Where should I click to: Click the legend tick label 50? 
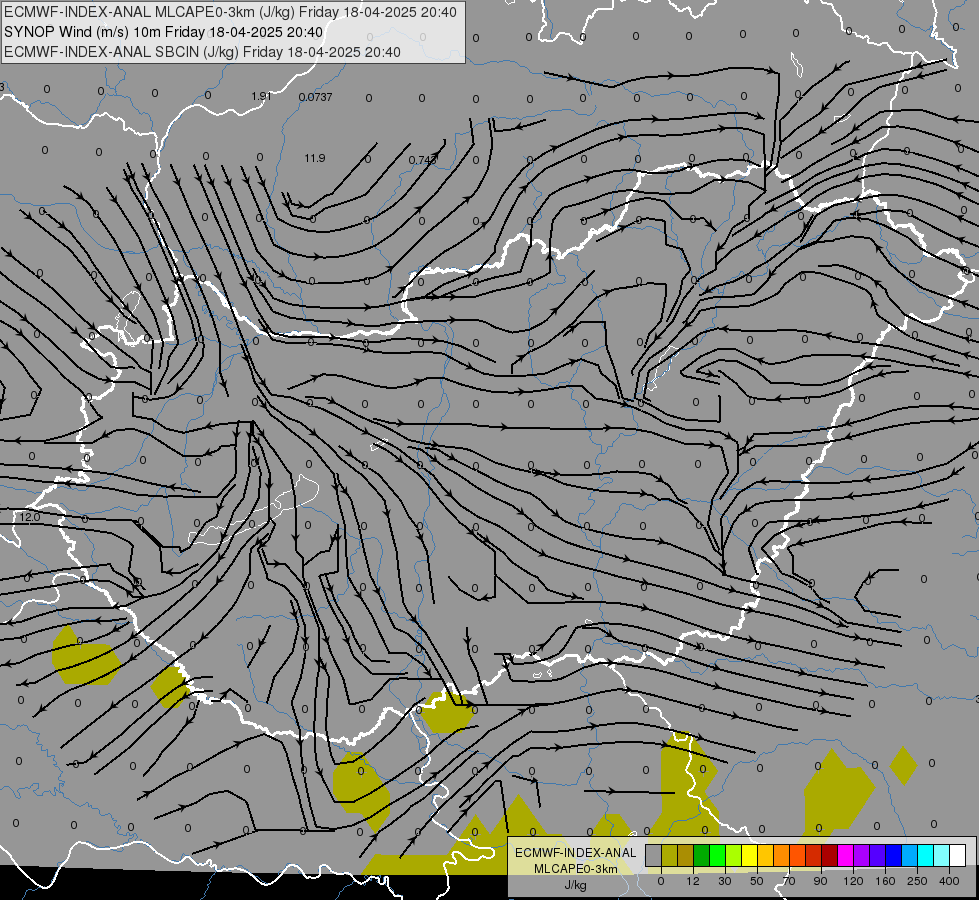757,881
